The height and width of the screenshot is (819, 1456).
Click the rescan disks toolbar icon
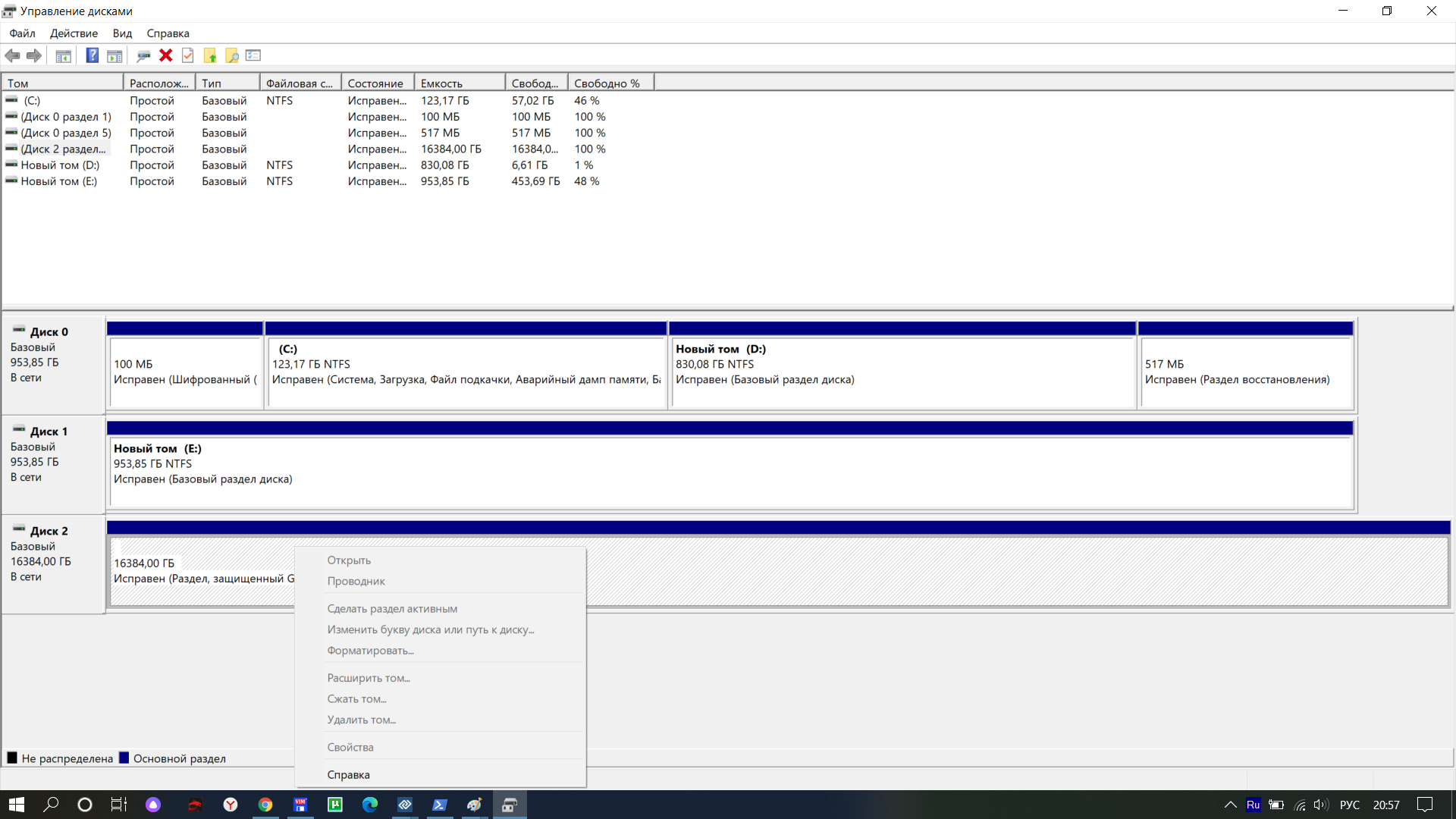click(x=143, y=55)
